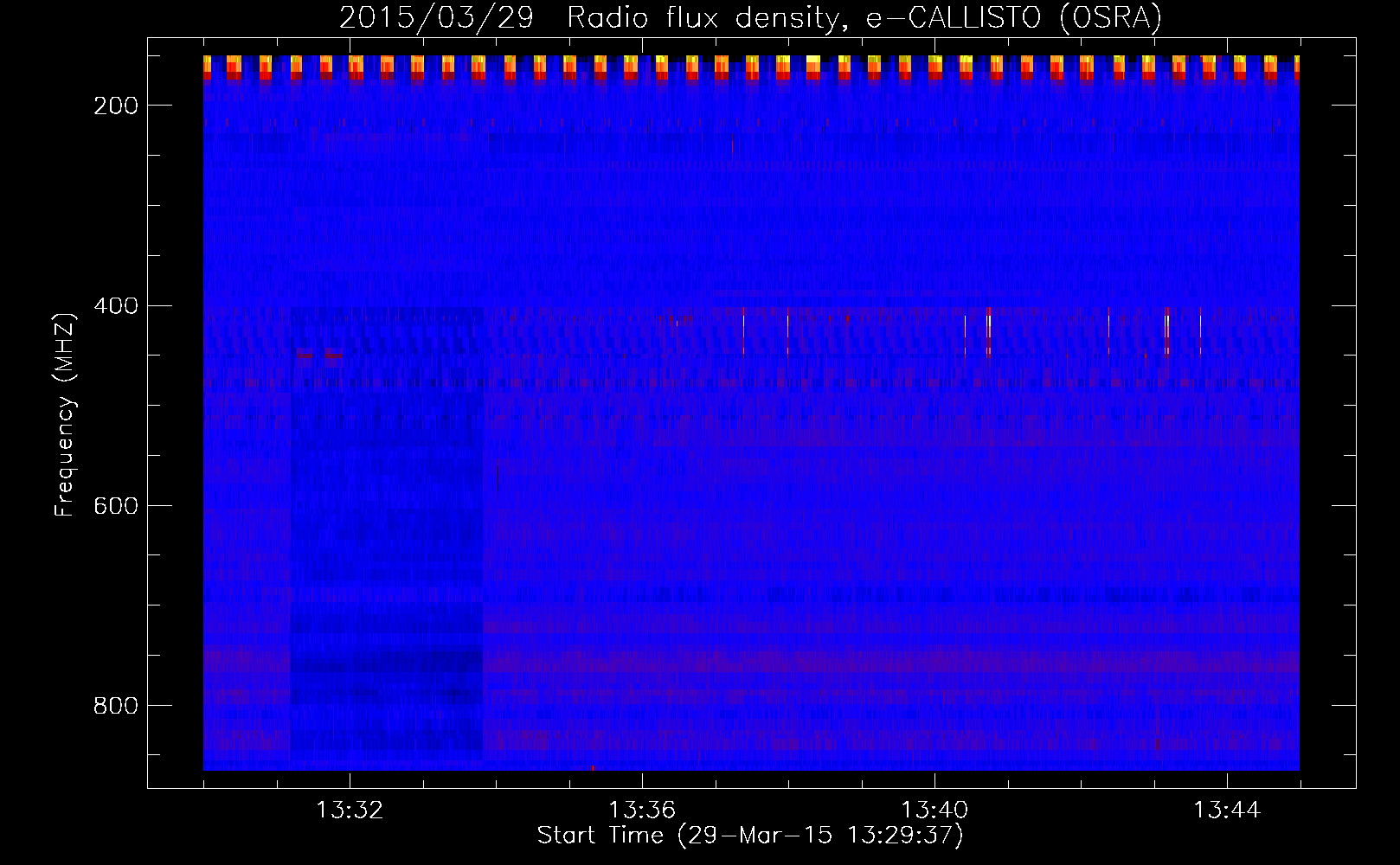Click the plot title '2015/03/29 Radio flux density, e-CALLISTO (OSRA)'

(750, 18)
